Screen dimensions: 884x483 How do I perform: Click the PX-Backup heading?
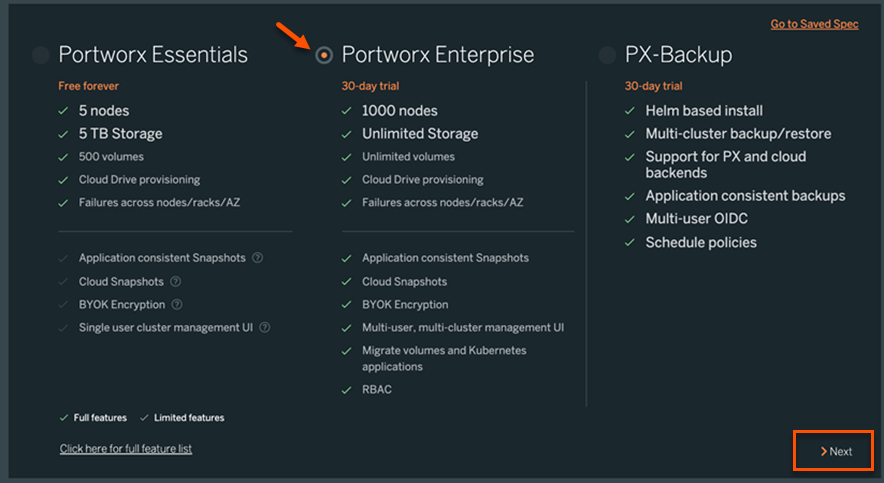pos(678,55)
